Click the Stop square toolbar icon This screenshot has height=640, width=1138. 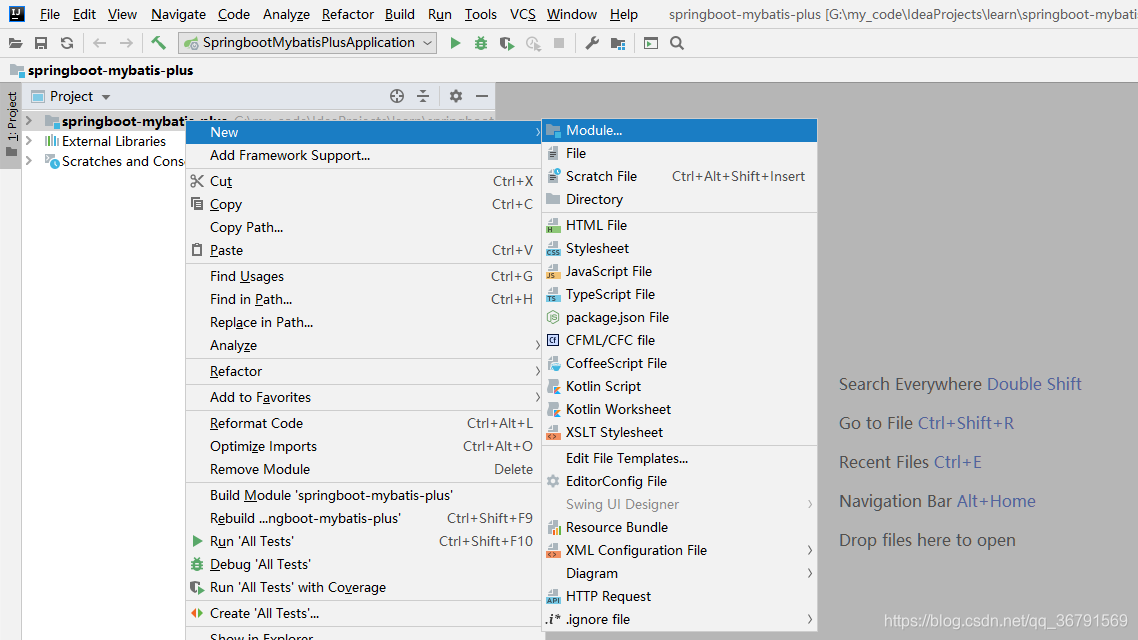[559, 44]
